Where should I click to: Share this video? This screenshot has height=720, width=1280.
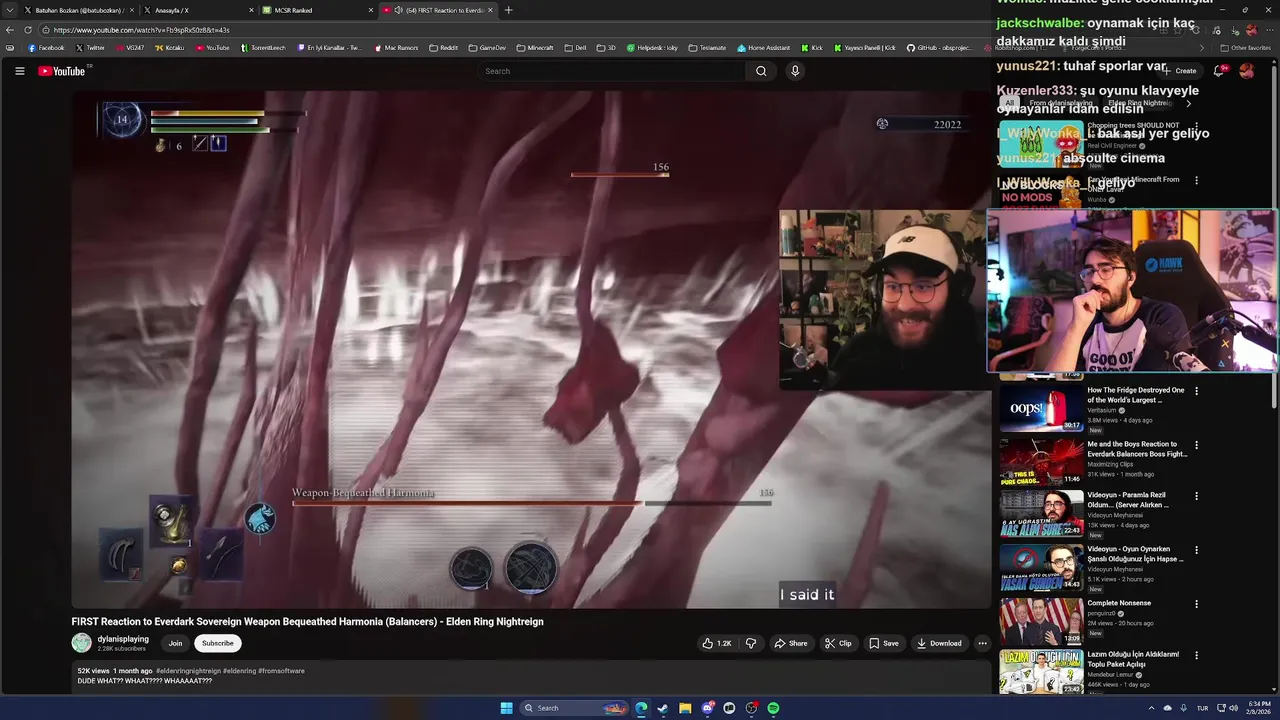click(790, 643)
